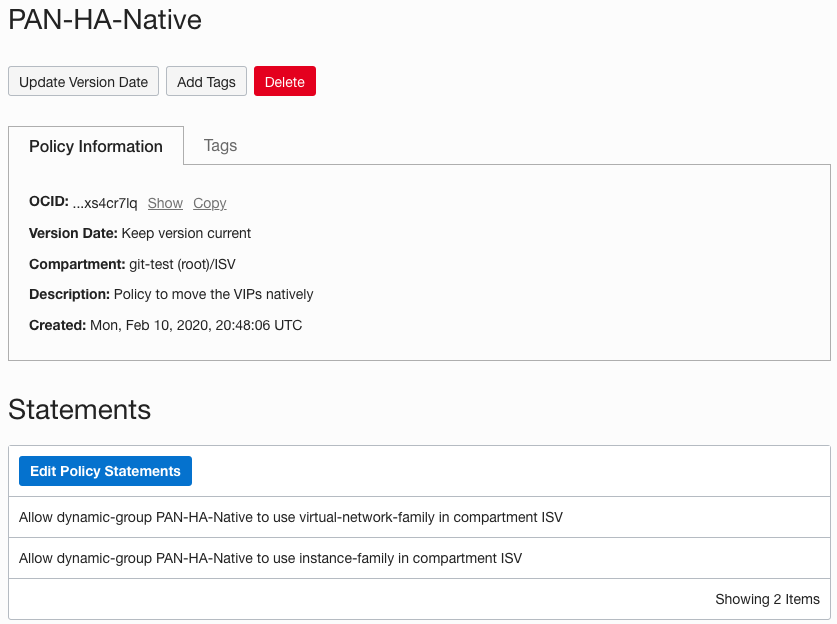Click Edit Policy Statements

(105, 471)
